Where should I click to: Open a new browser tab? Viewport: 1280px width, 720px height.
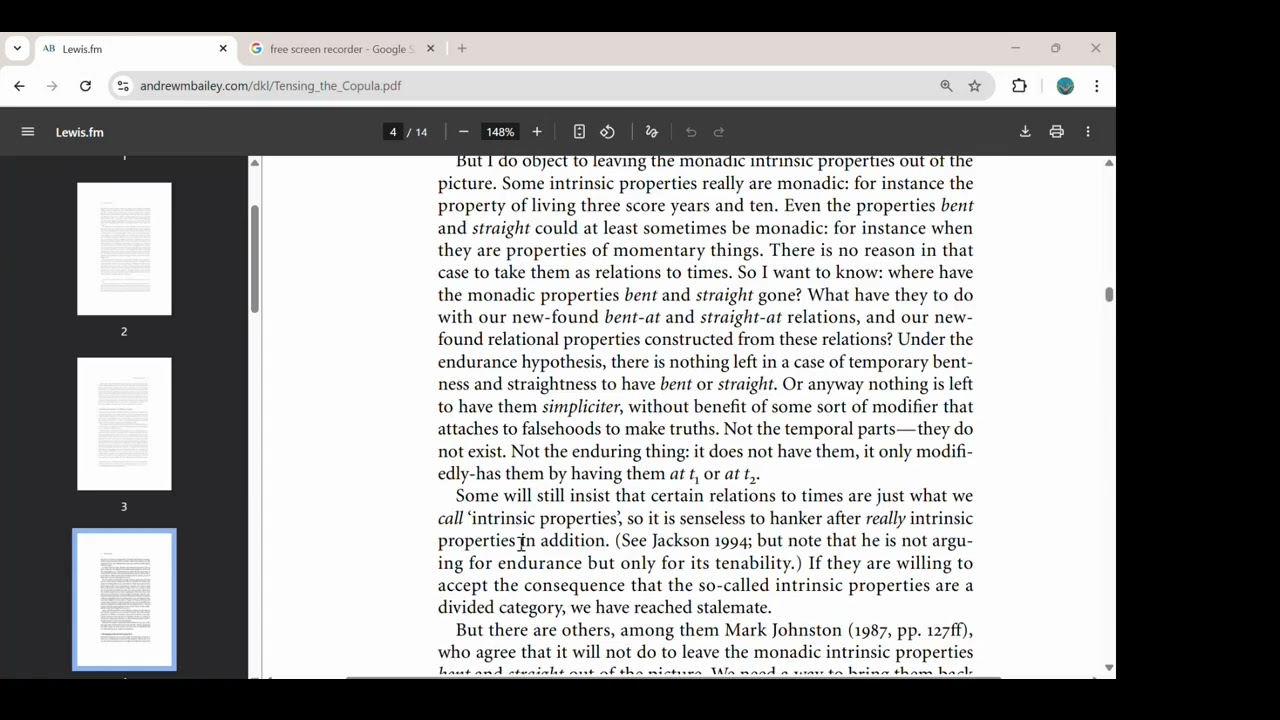[462, 48]
